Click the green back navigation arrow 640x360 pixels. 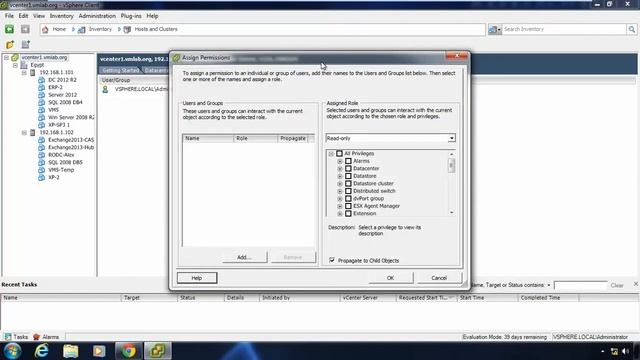click(x=9, y=29)
